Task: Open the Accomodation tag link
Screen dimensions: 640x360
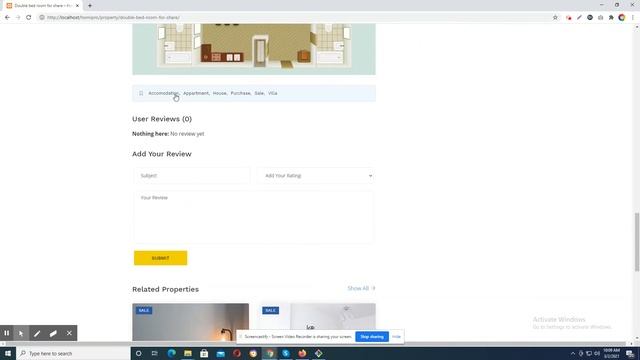Action: 163,93
